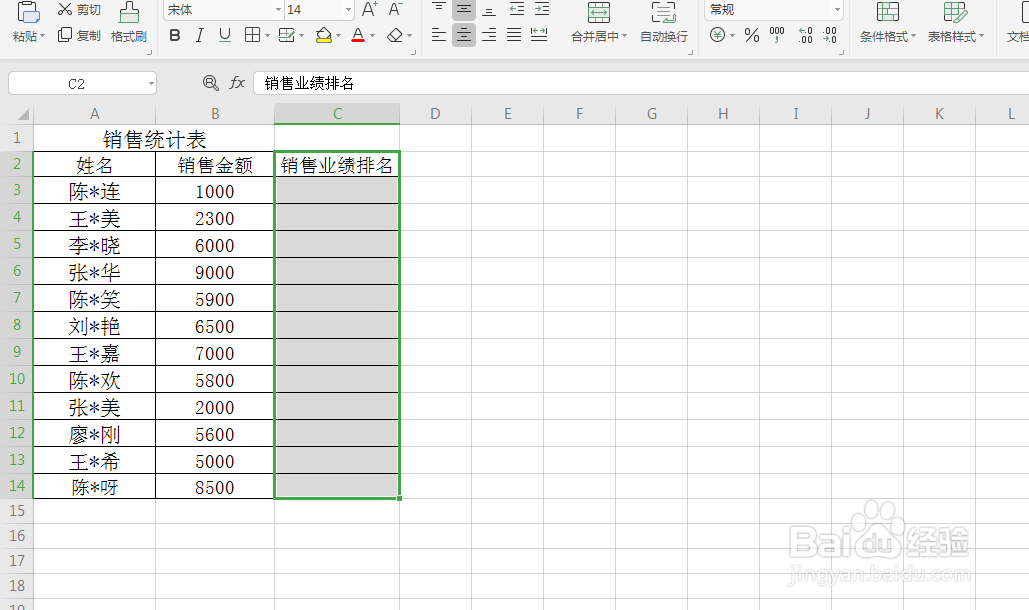
Task: Click cell with value 8500
Action: (215, 487)
